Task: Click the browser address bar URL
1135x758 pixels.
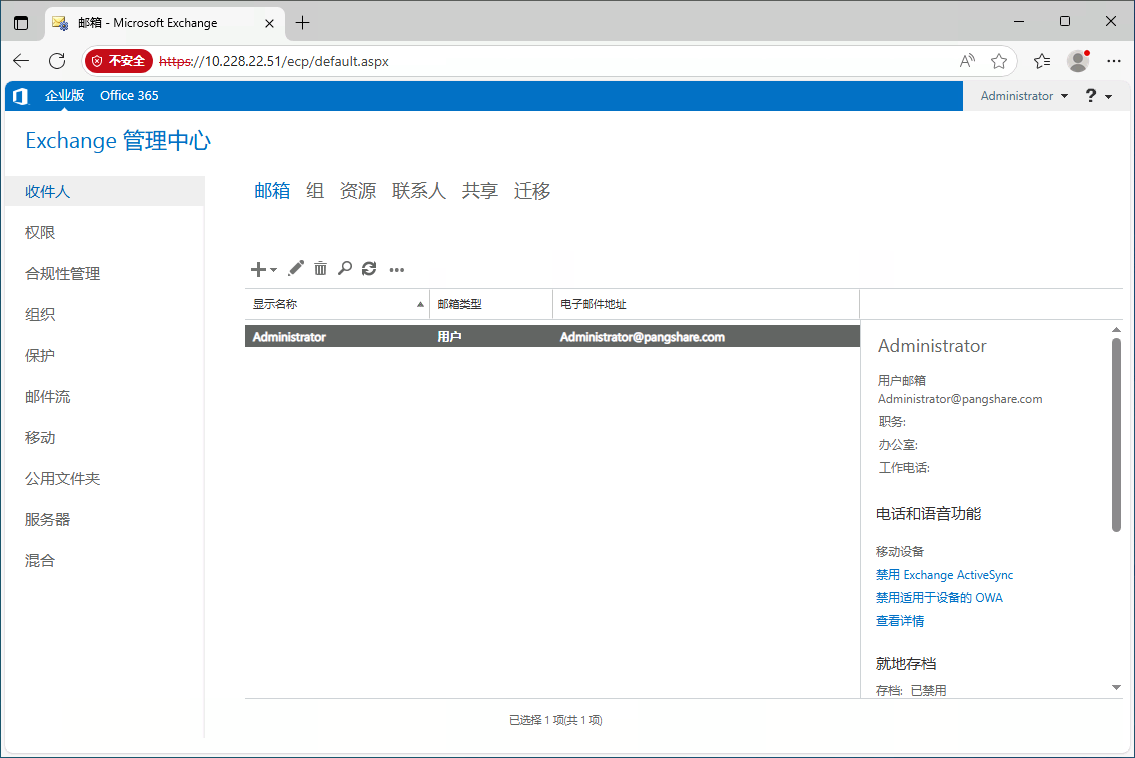Action: pos(296,61)
